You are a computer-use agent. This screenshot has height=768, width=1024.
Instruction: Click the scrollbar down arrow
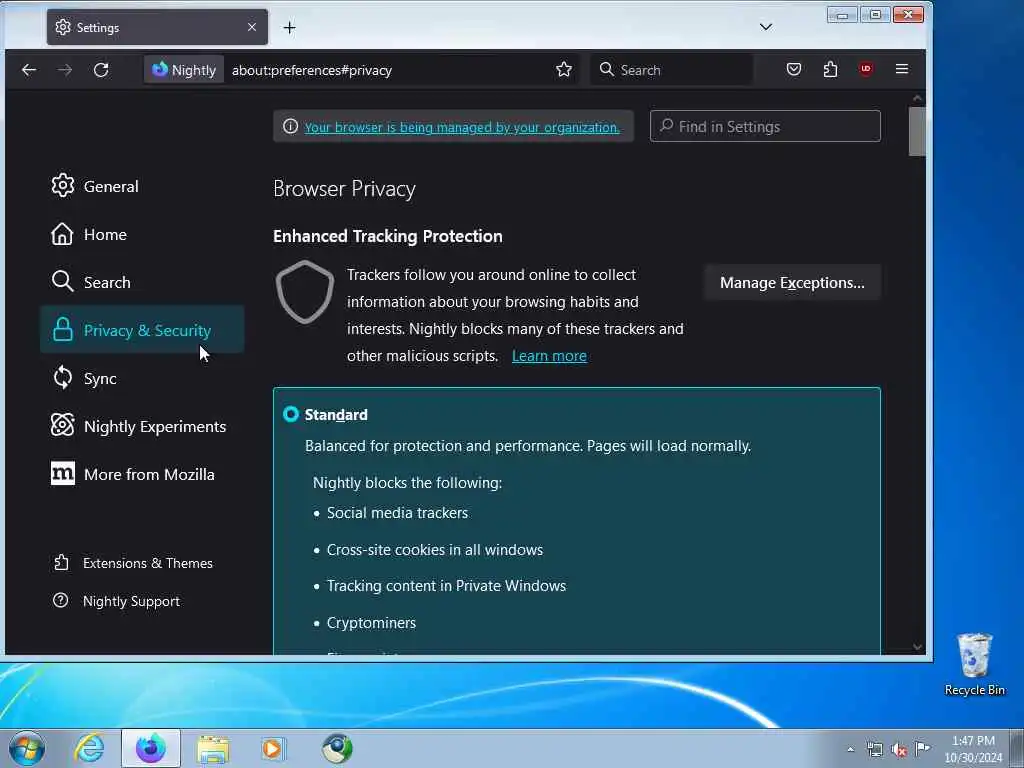pos(917,647)
